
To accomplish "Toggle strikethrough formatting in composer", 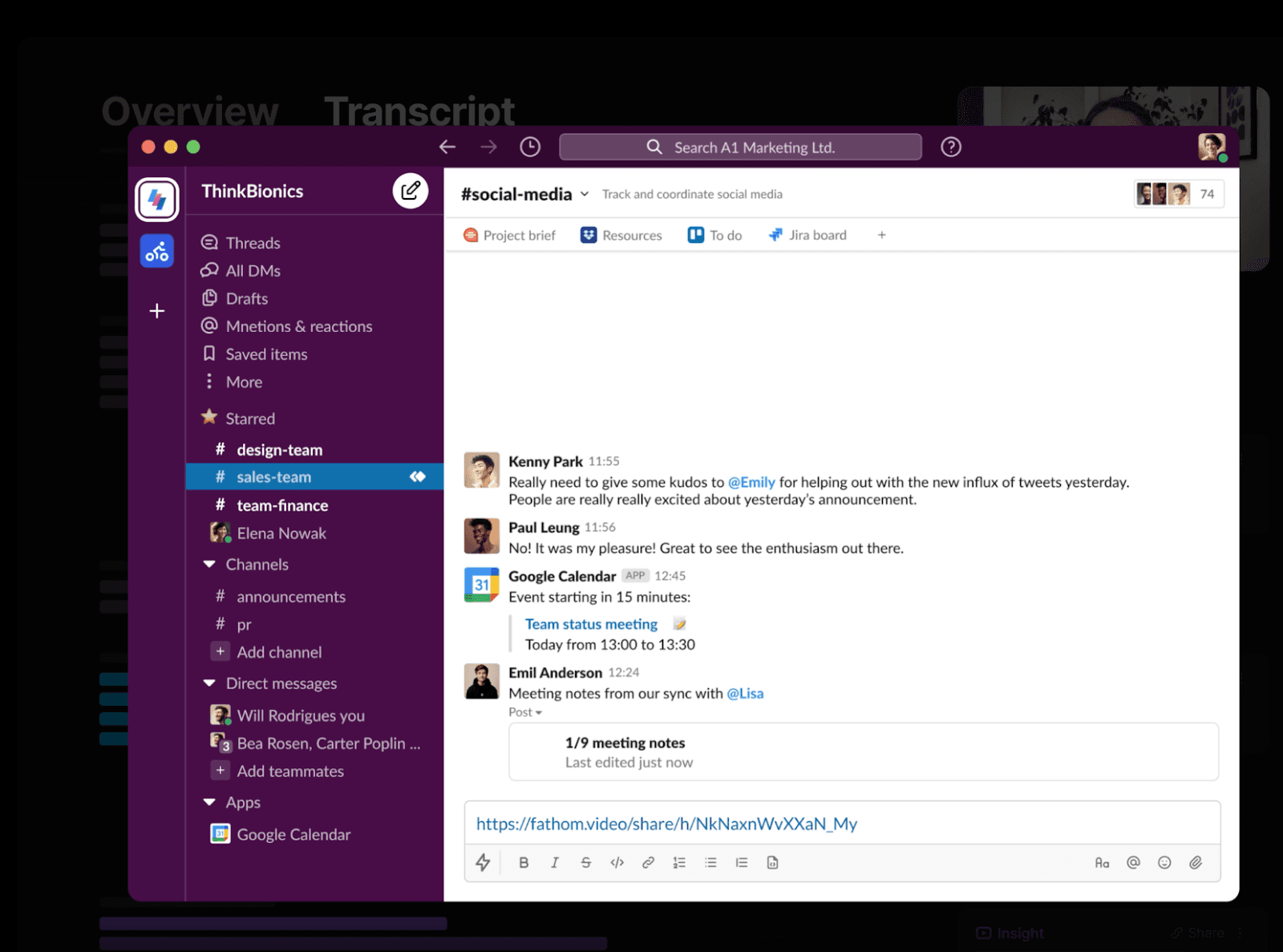I will pyautogui.click(x=585, y=863).
